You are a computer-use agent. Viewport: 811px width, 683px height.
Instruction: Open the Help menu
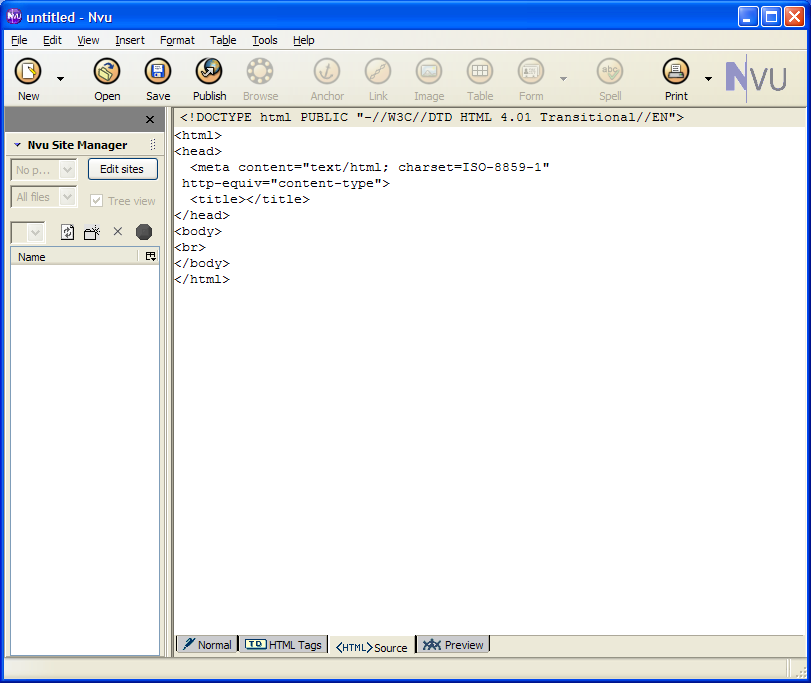(304, 40)
